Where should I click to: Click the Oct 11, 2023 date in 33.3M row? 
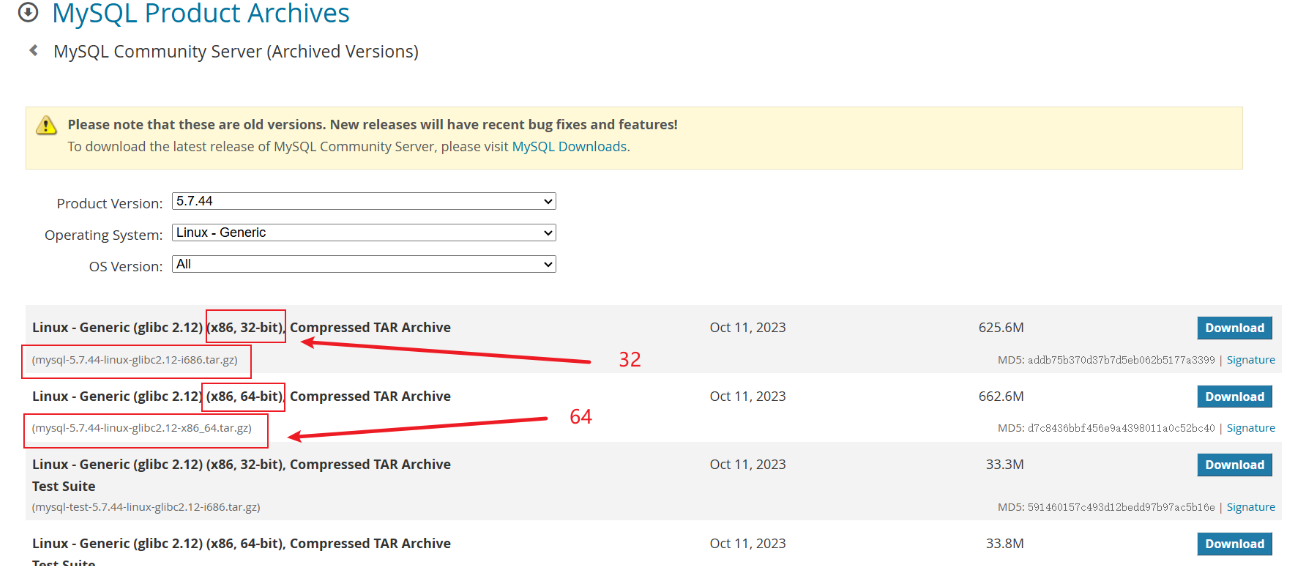click(748, 464)
